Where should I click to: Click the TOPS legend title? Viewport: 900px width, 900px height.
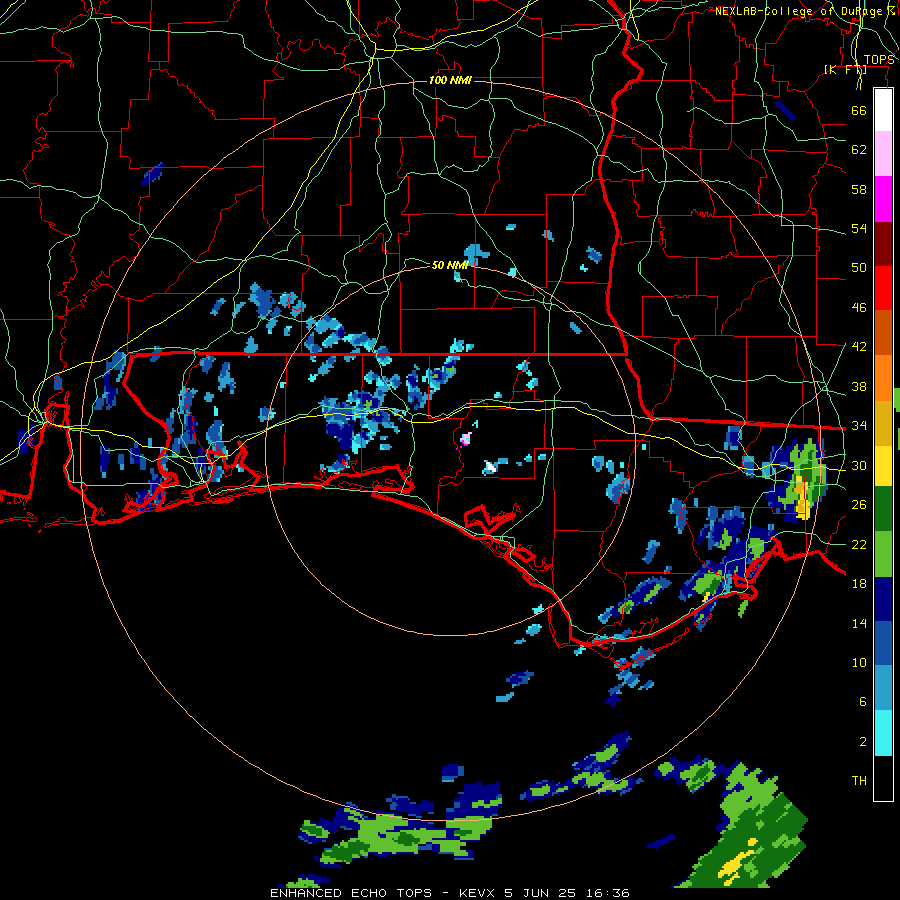(x=879, y=60)
